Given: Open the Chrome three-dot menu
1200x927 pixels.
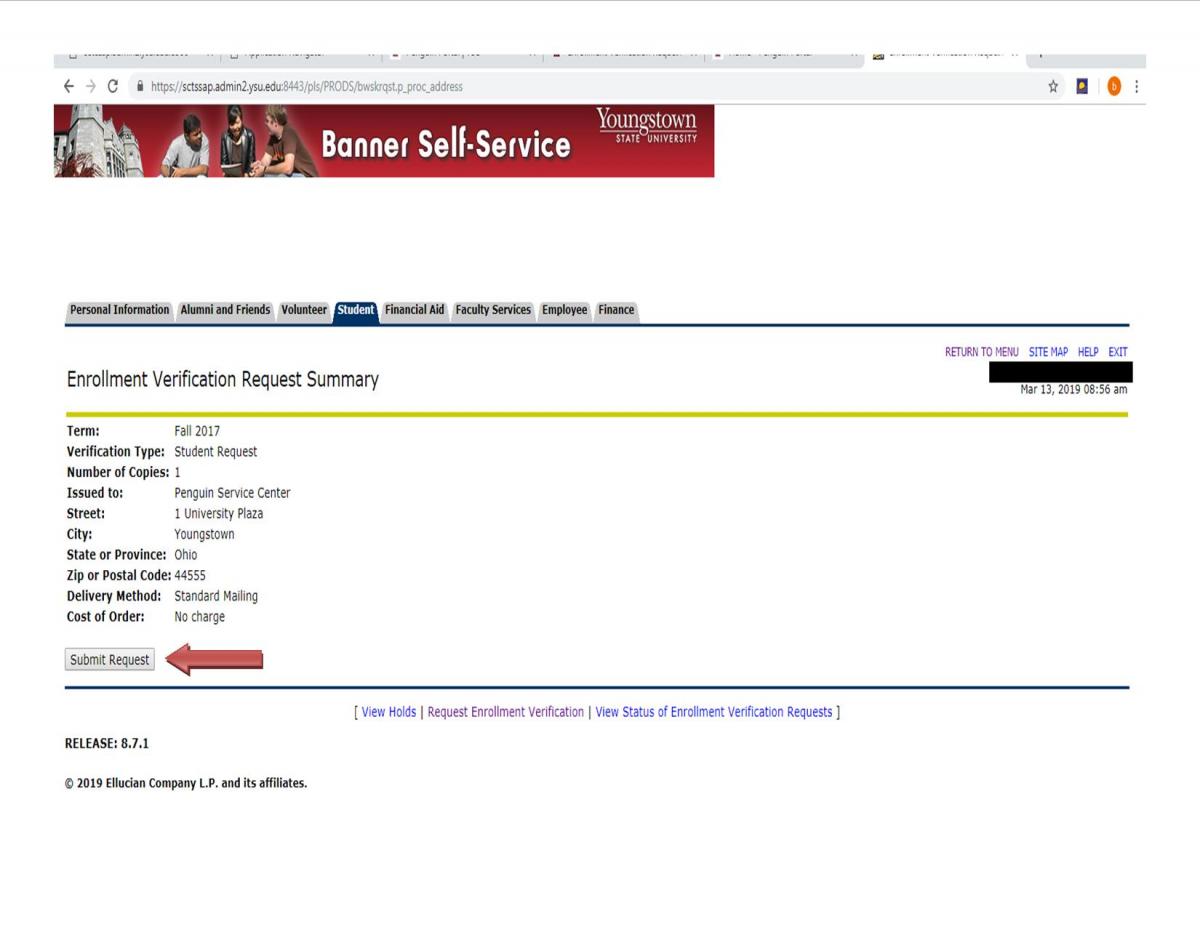Looking at the screenshot, I should (x=1137, y=87).
